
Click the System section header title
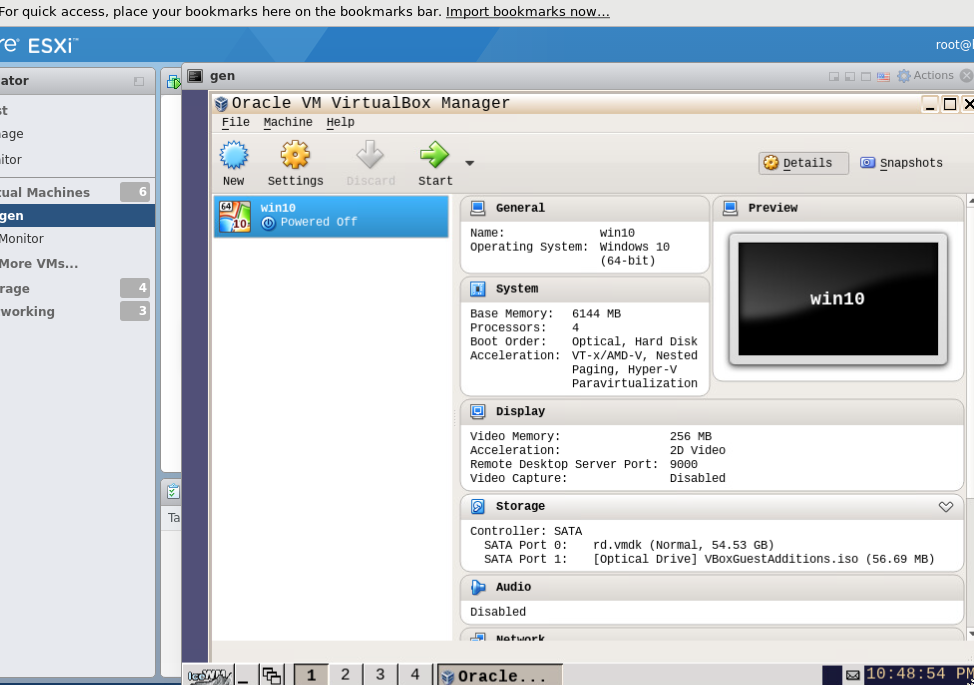(517, 289)
